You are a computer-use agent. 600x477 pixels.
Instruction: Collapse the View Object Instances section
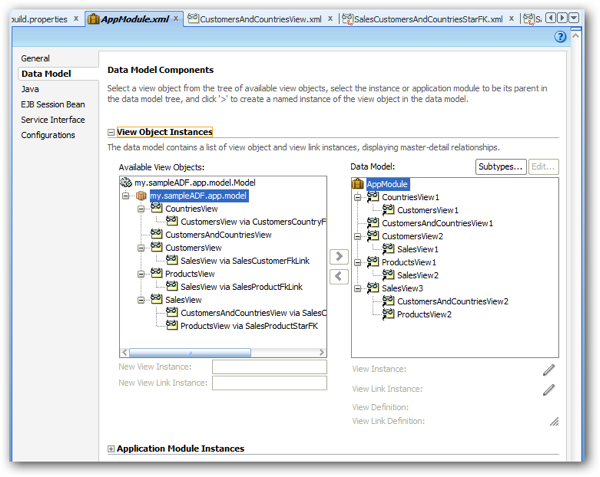pyautogui.click(x=111, y=132)
